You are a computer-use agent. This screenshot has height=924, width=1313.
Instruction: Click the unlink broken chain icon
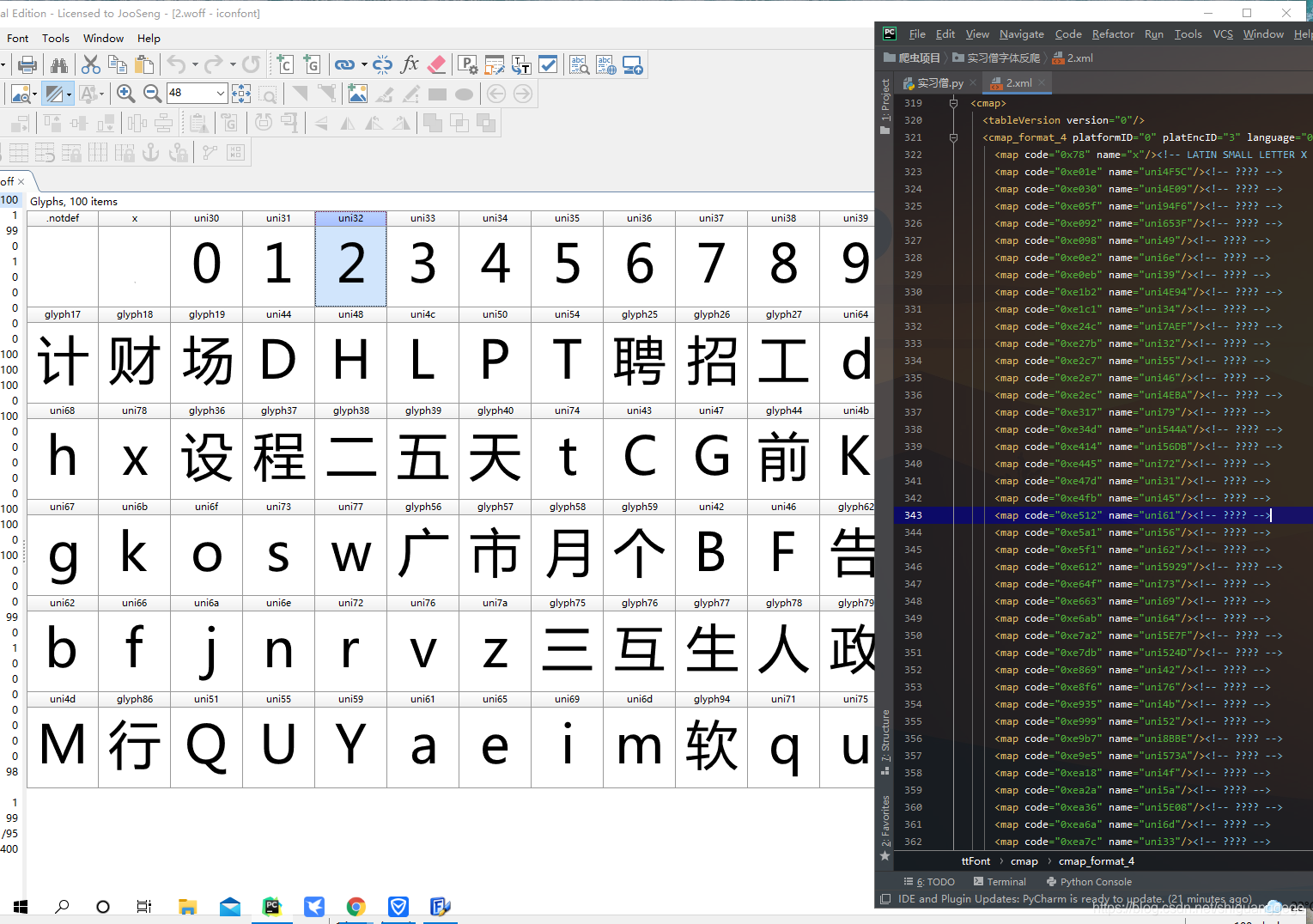click(383, 65)
